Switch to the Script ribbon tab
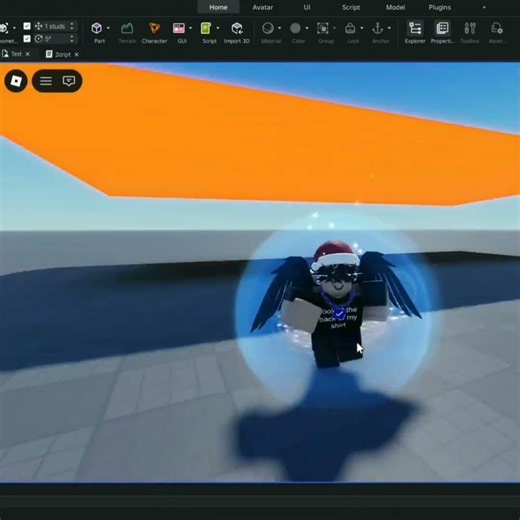This screenshot has height=520, width=520. click(351, 7)
